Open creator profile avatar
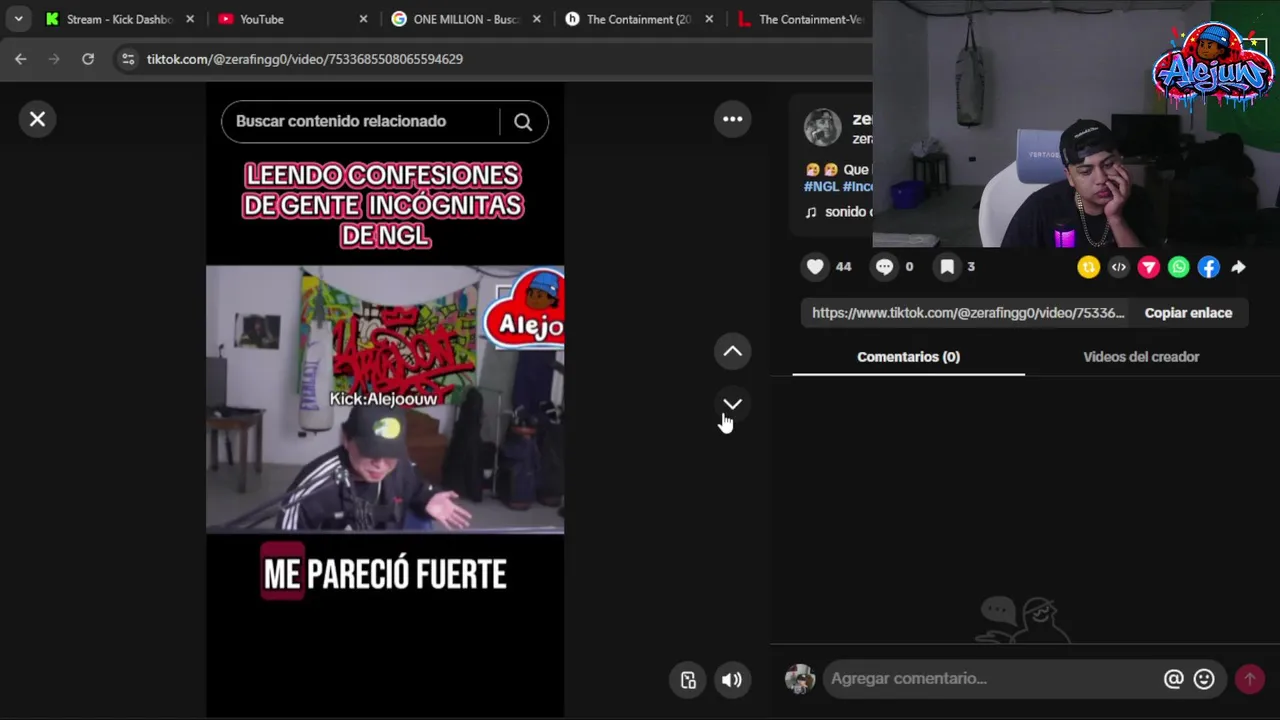The height and width of the screenshot is (720, 1280). (823, 127)
